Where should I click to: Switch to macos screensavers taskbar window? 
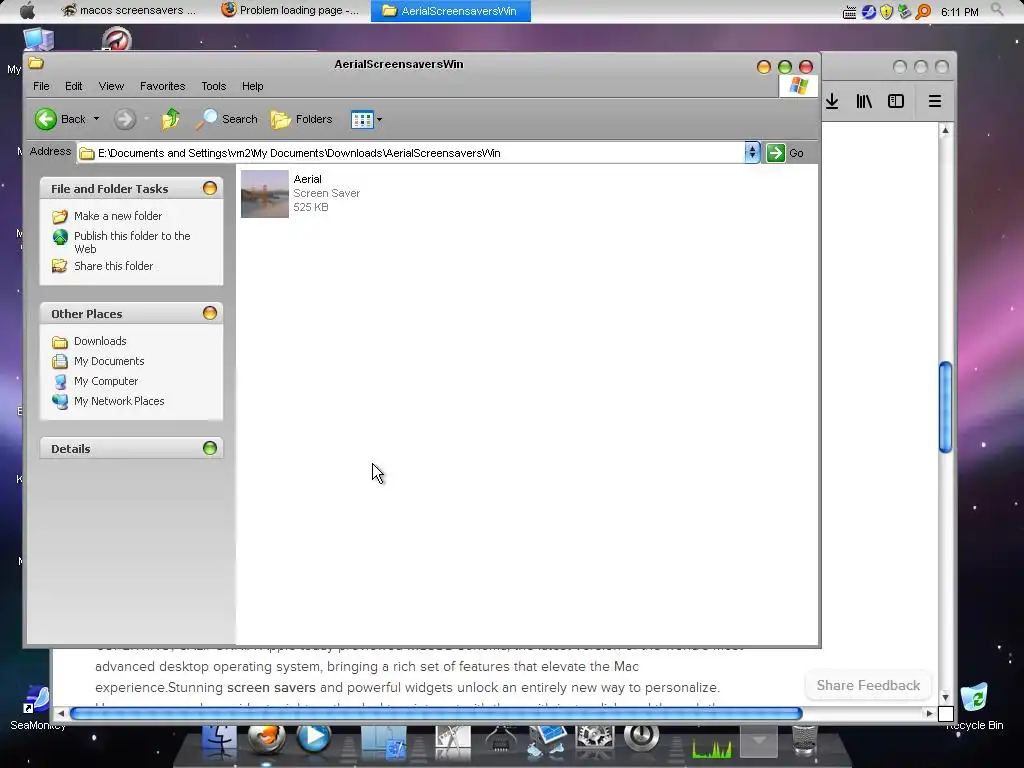coord(129,10)
